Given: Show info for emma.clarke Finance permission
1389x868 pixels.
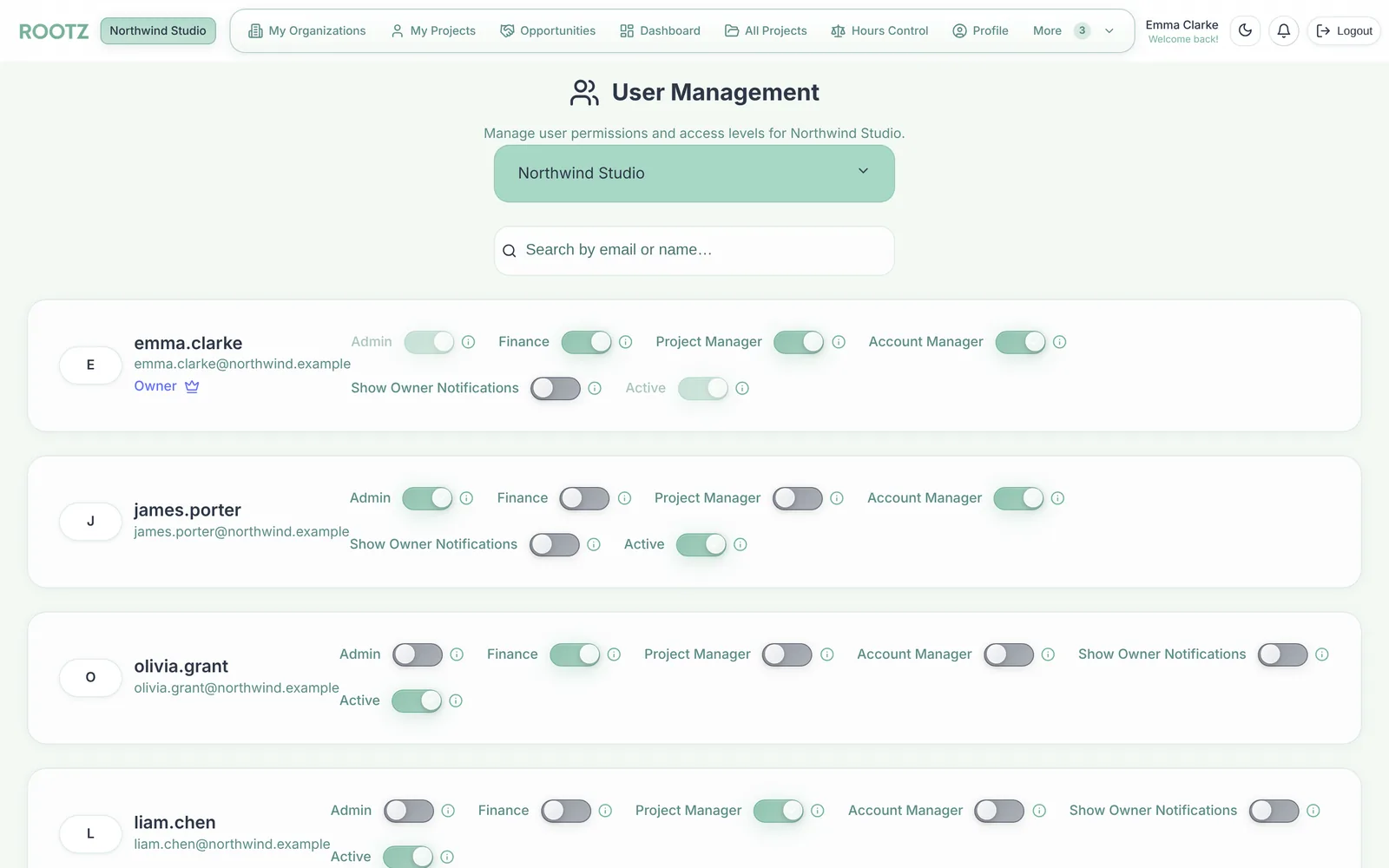Looking at the screenshot, I should [x=625, y=342].
